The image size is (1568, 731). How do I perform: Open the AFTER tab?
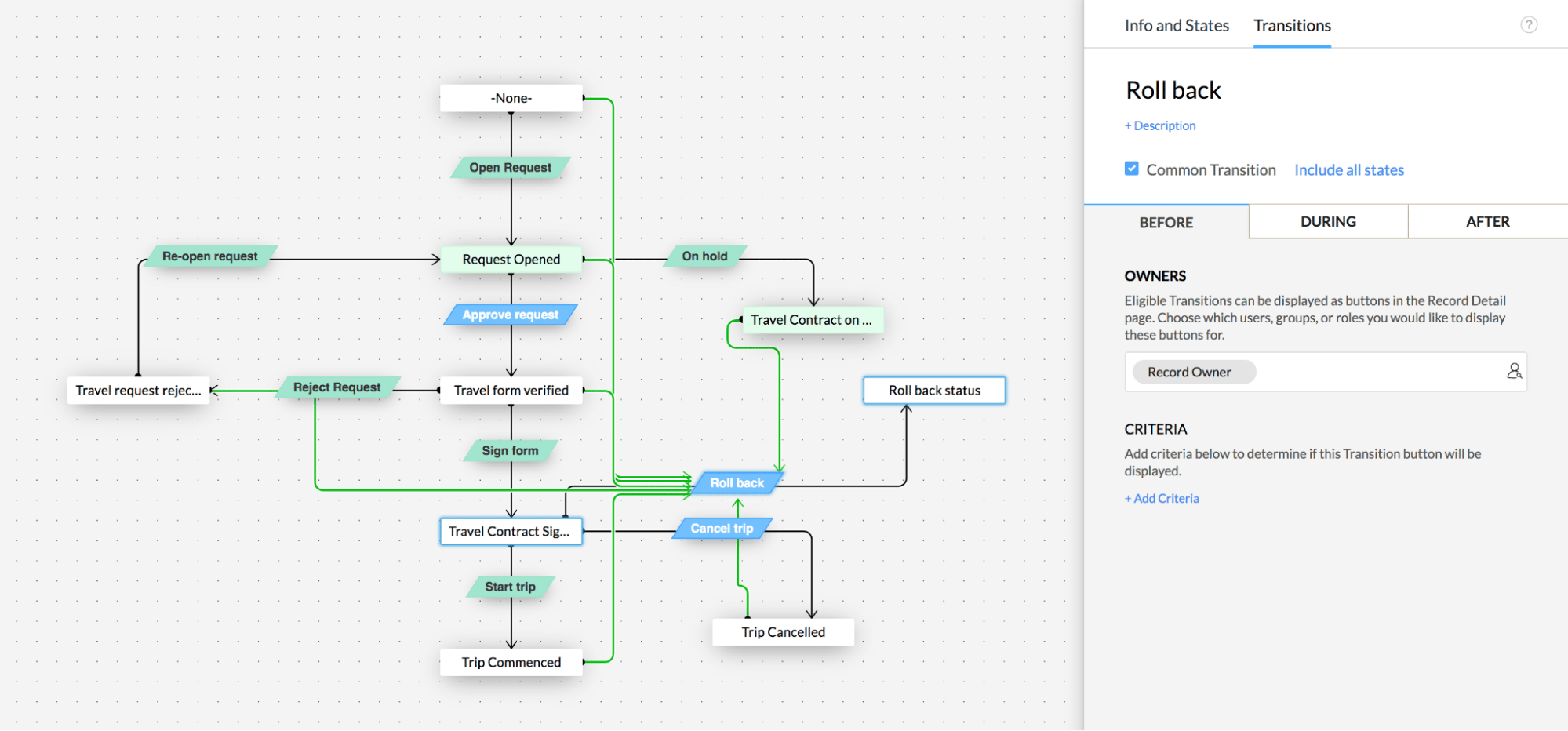1487,221
